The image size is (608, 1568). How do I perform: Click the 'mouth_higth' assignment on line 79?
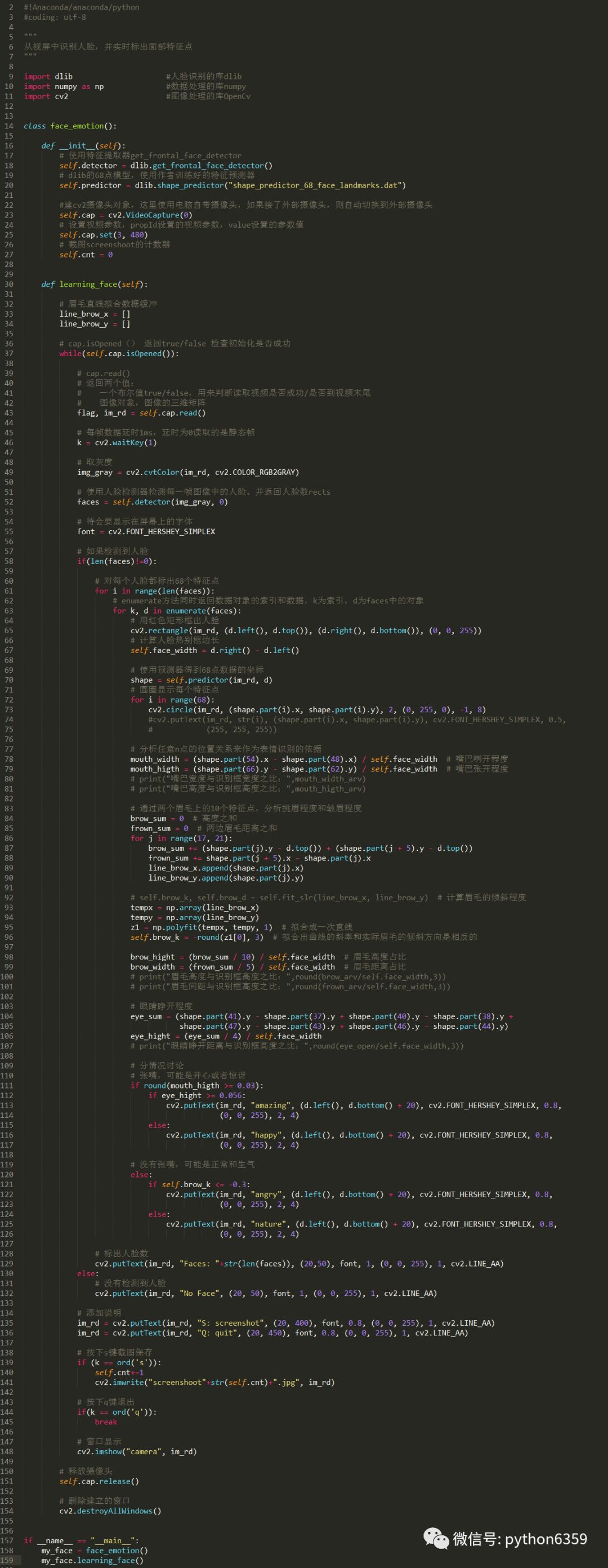[283, 769]
